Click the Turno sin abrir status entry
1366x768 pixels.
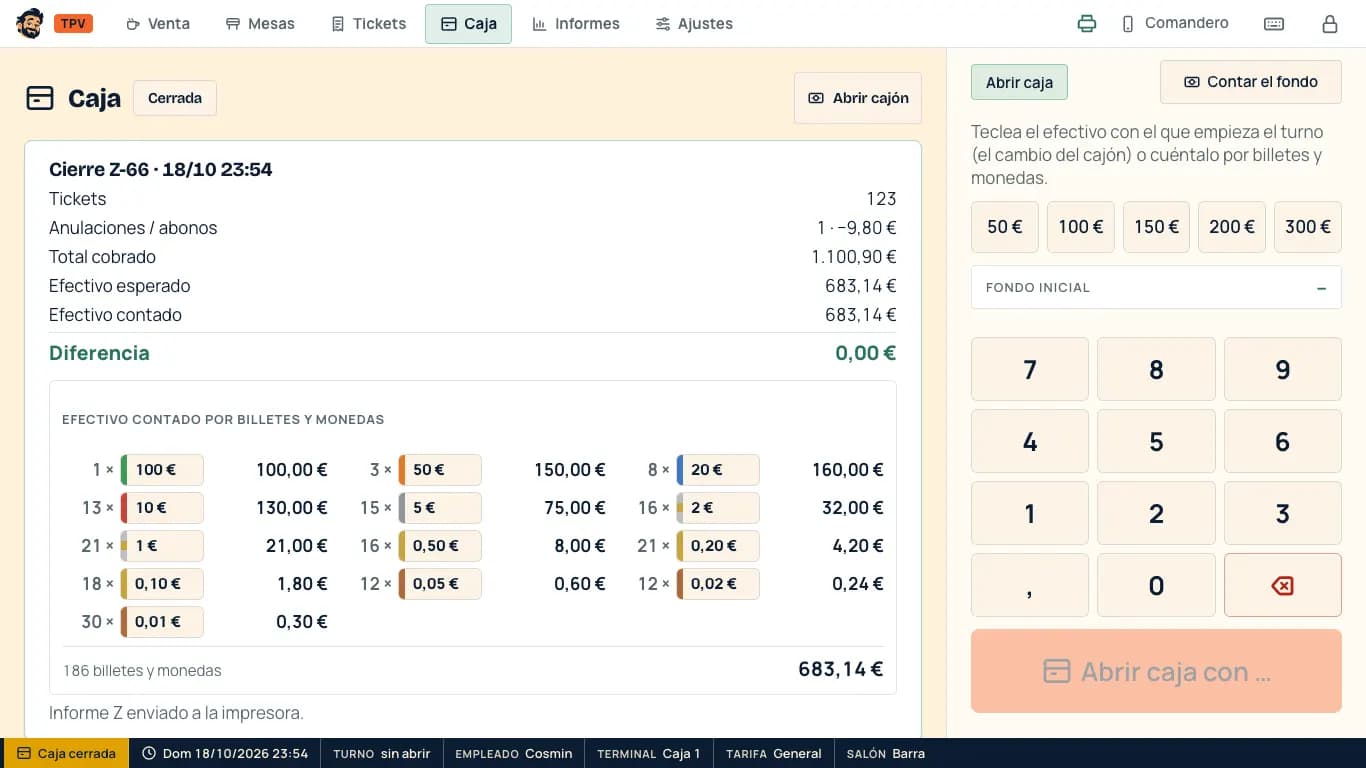pos(381,753)
